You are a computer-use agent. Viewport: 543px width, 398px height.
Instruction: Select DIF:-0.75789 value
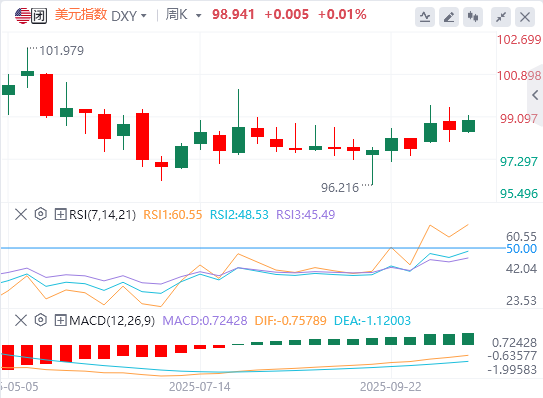coord(291,321)
